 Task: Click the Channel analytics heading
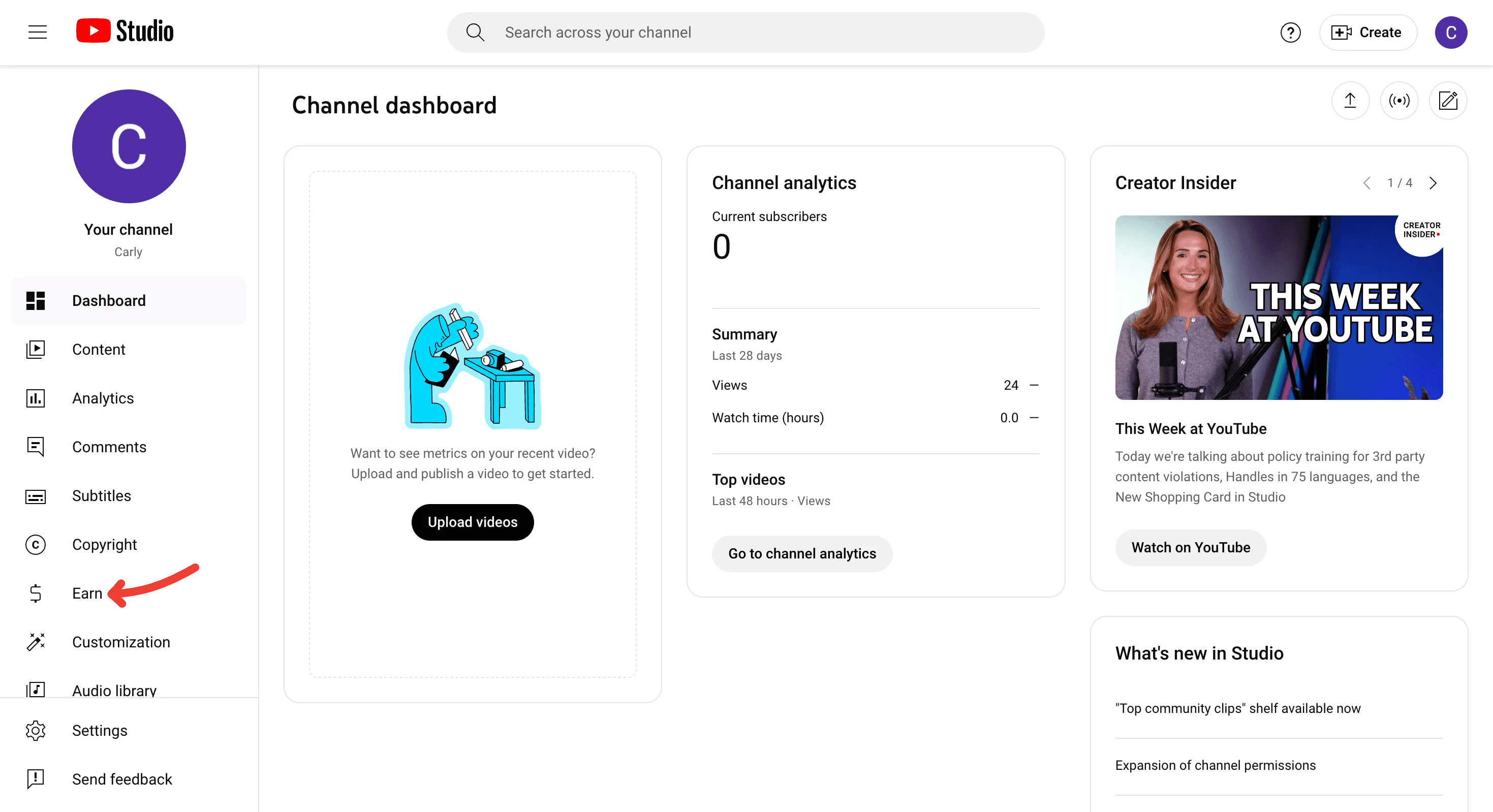point(784,183)
